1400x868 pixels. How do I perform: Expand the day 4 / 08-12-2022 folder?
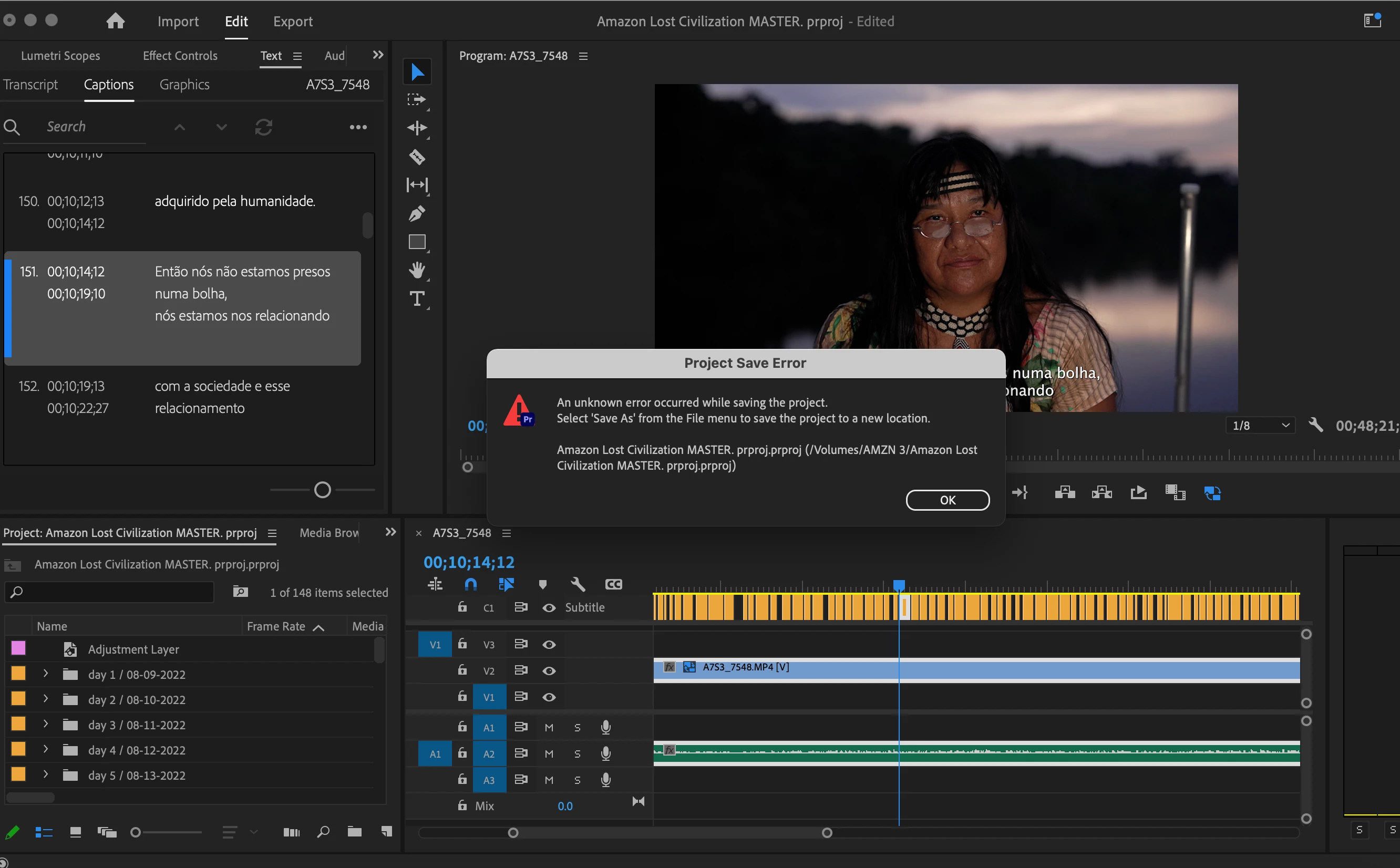click(x=46, y=749)
